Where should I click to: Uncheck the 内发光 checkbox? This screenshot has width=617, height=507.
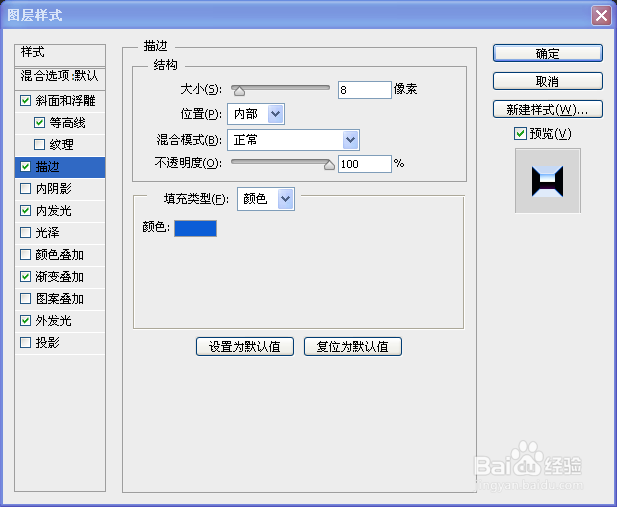click(26, 211)
